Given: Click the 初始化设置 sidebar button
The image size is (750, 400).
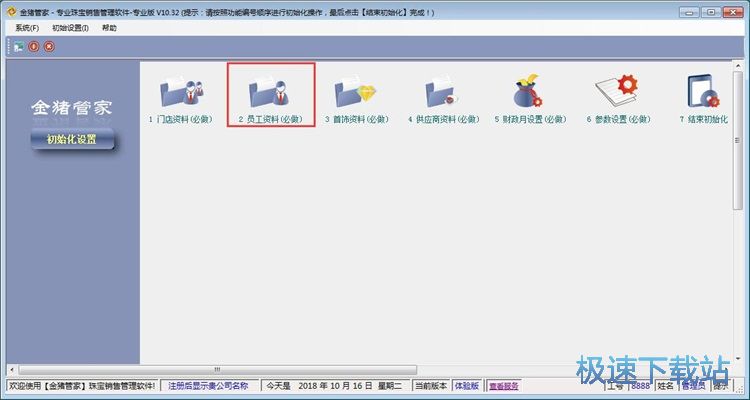Looking at the screenshot, I should point(72,139).
